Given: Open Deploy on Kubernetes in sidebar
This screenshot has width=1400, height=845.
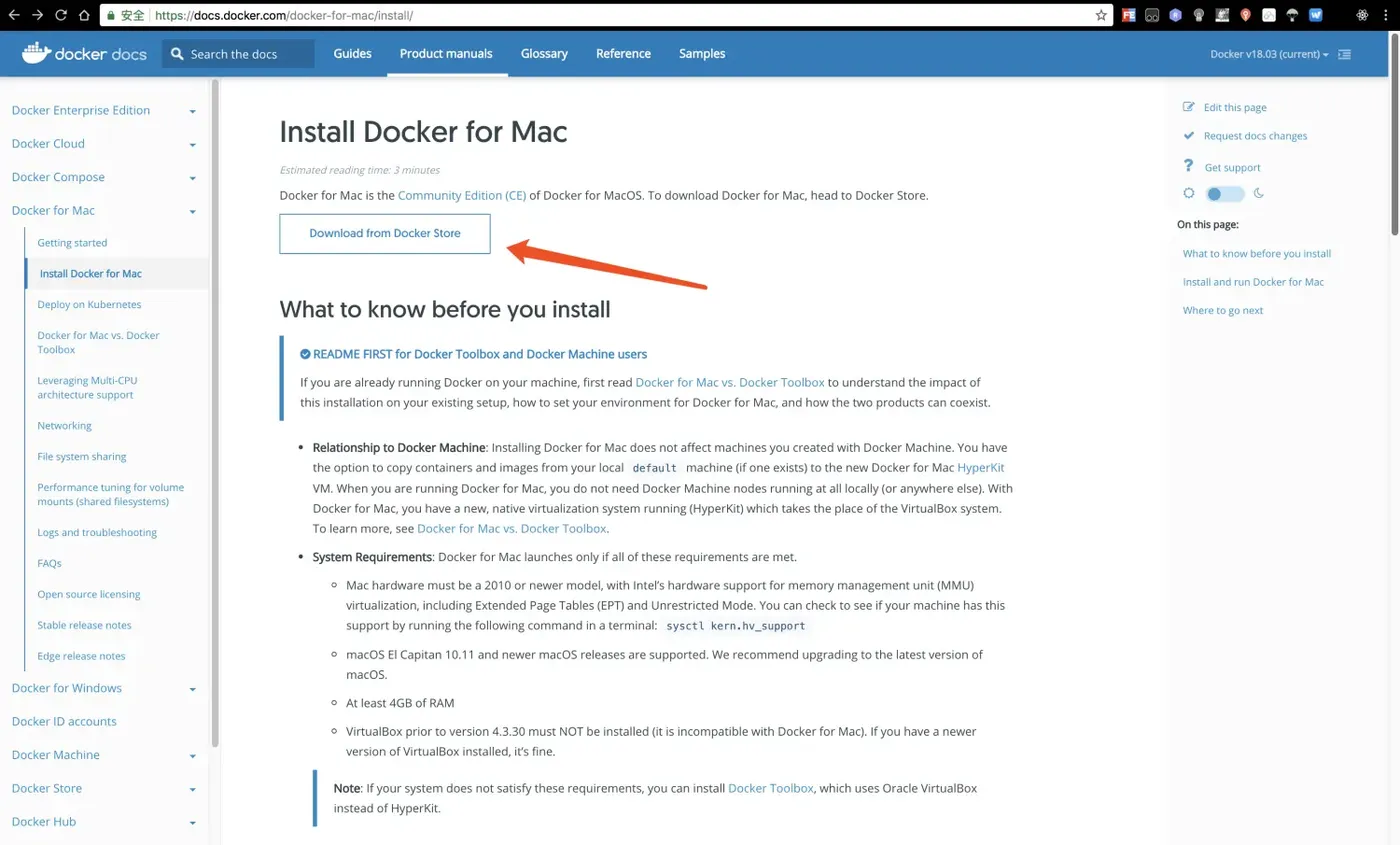Looking at the screenshot, I should click(x=89, y=304).
